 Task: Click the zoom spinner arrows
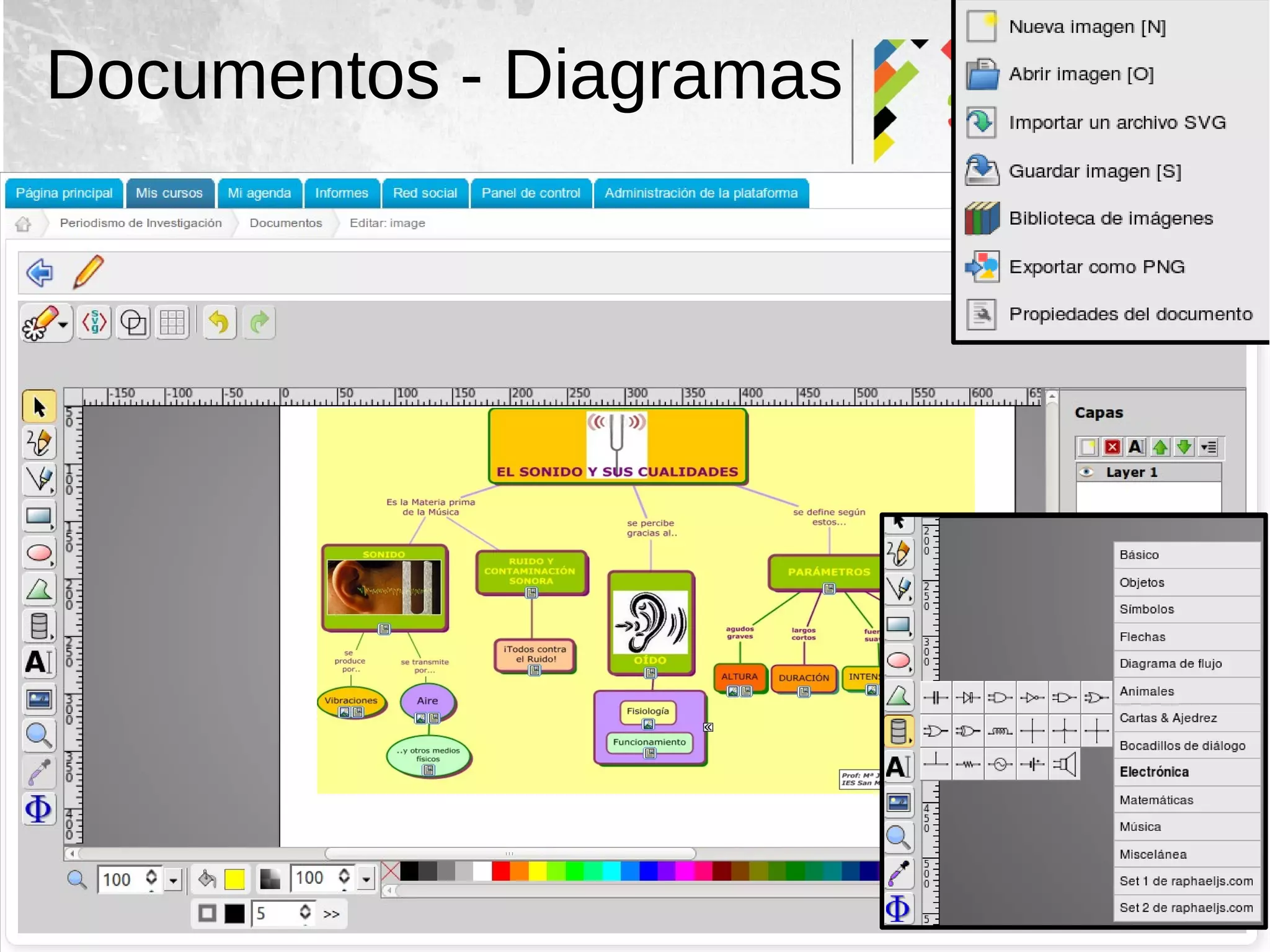coord(151,878)
